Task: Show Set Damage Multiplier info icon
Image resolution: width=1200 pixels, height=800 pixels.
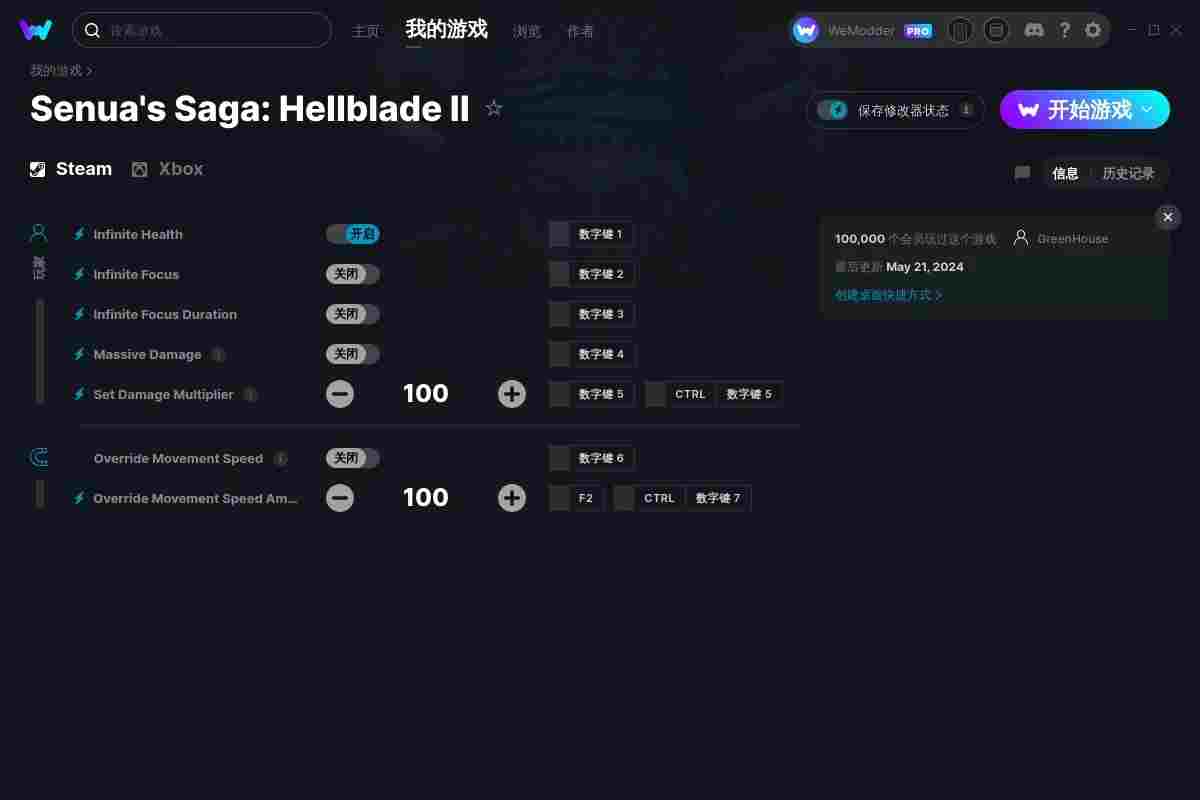Action: tap(250, 394)
